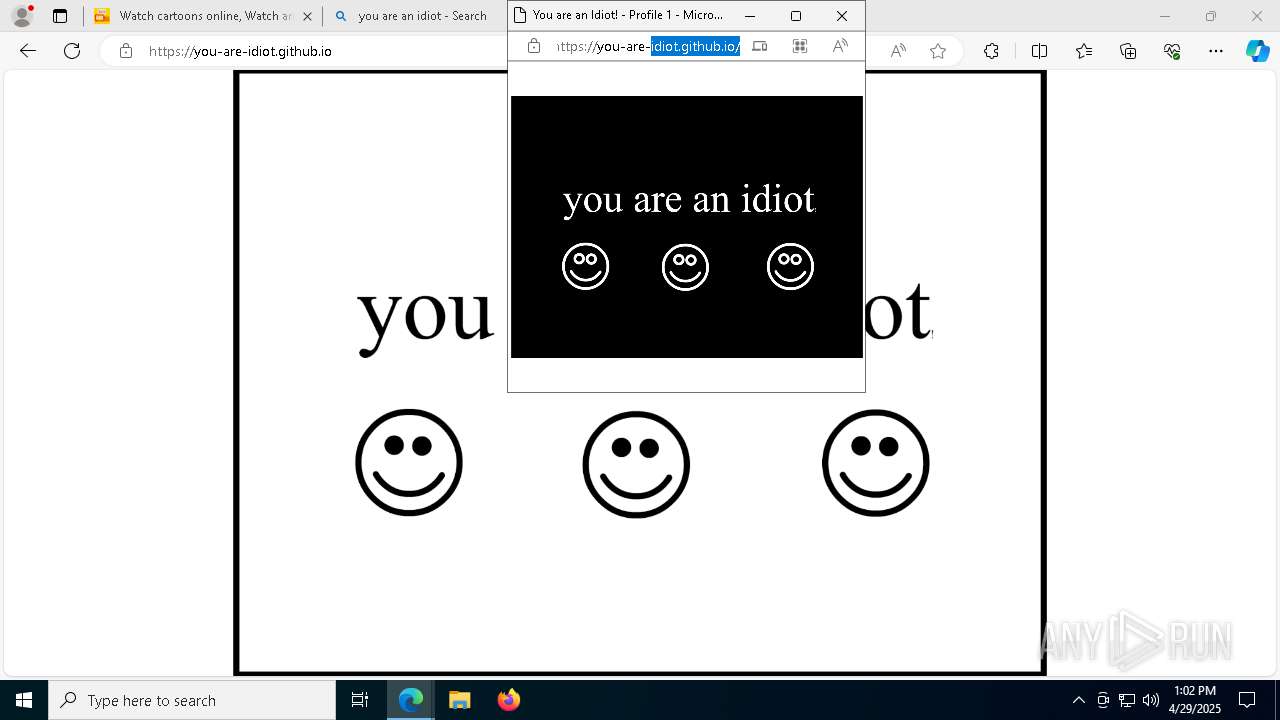The height and width of the screenshot is (720, 1280).
Task: Click popup window lock icon
Action: click(x=534, y=46)
